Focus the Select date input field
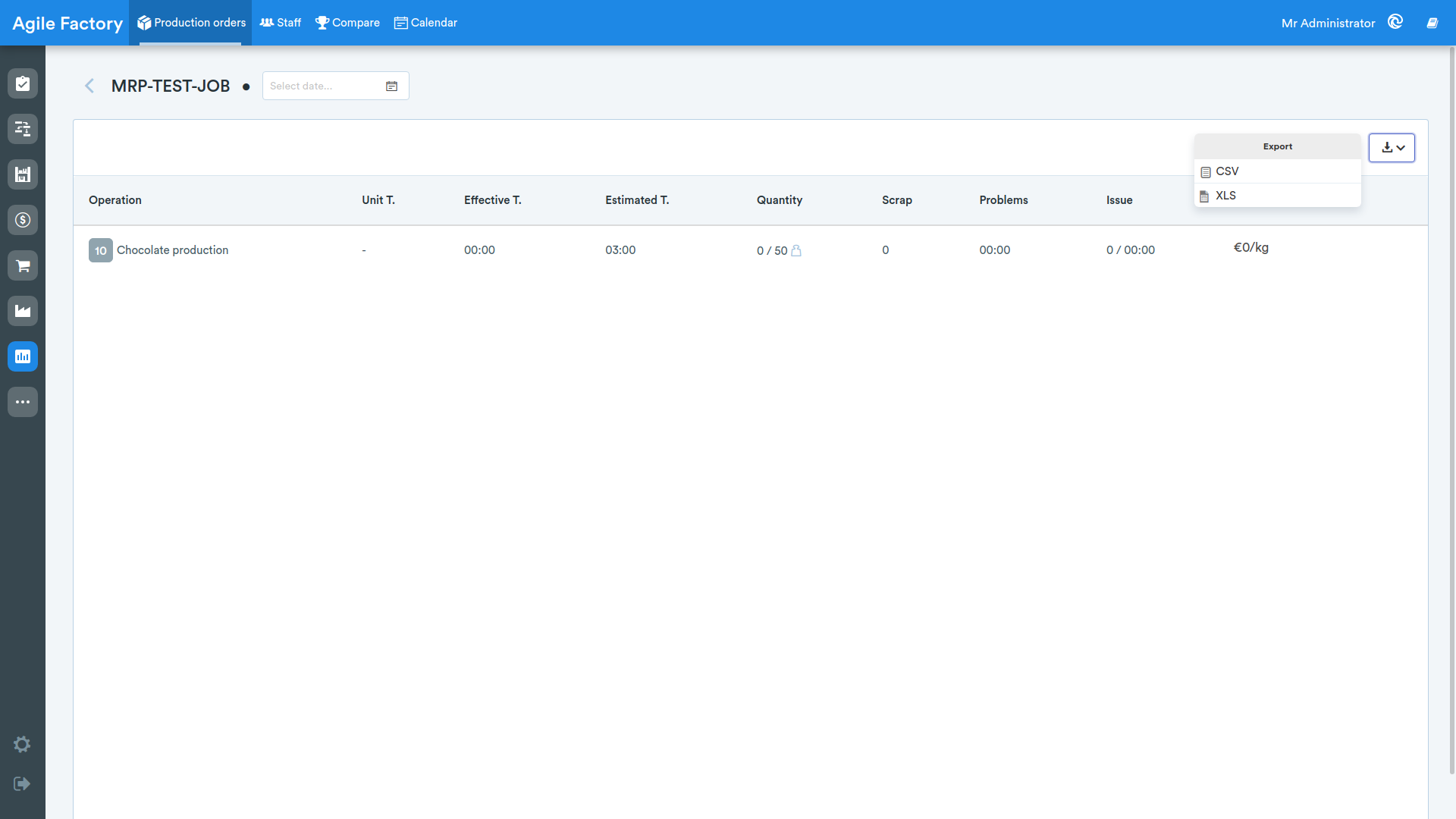The width and height of the screenshot is (1456, 819). tap(336, 86)
